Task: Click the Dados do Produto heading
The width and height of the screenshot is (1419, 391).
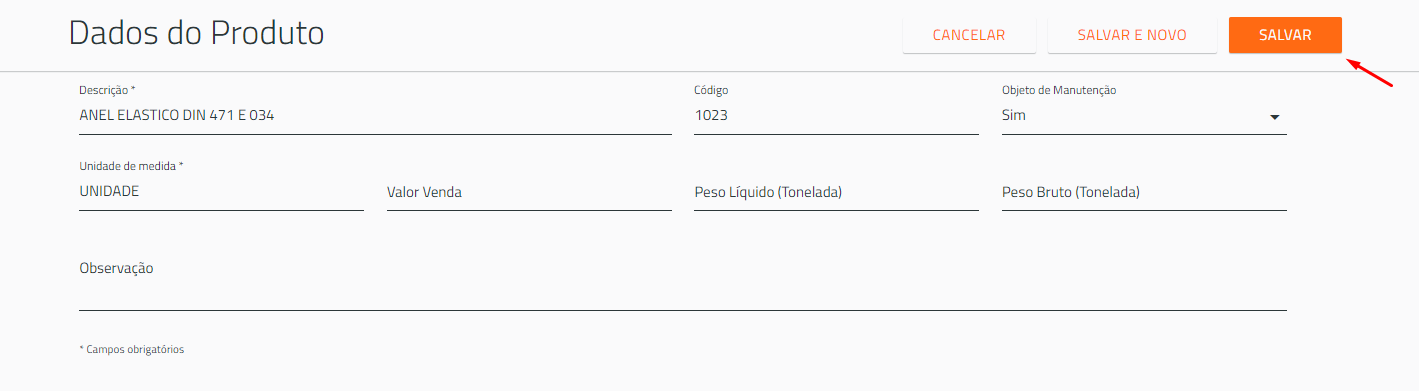Action: pos(196,33)
